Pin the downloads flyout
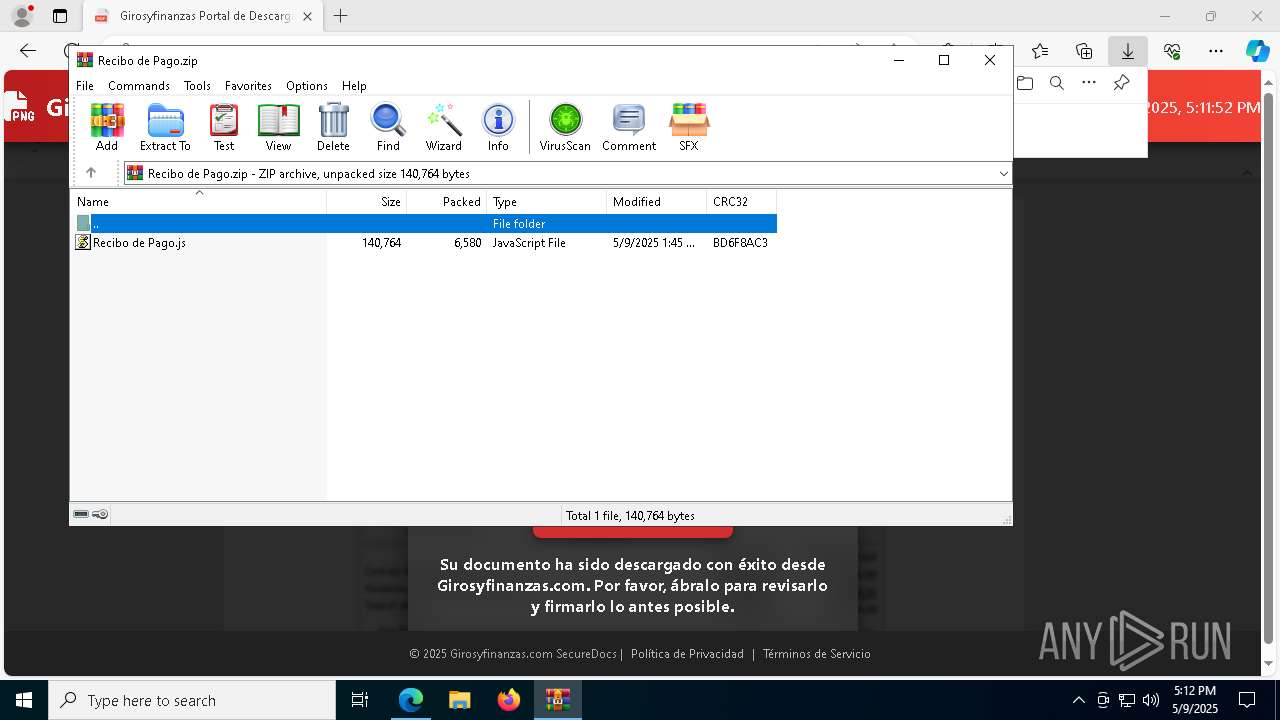1280x720 pixels. pos(1121,83)
